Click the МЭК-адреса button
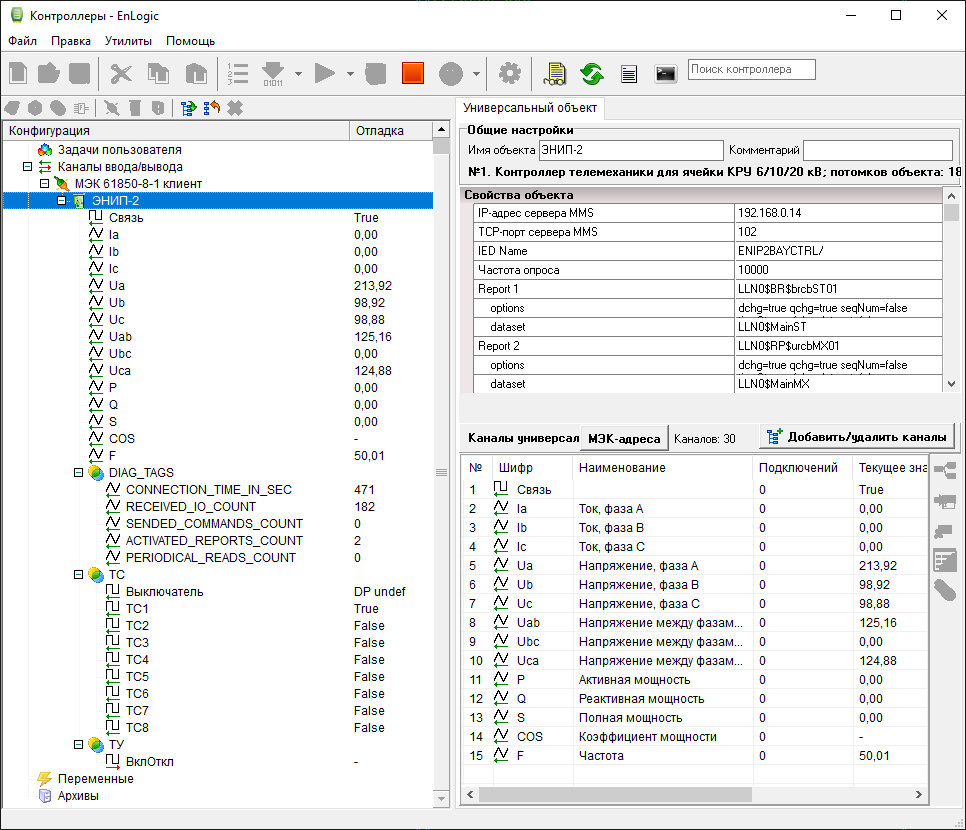The width and height of the screenshot is (966, 830). [624, 438]
